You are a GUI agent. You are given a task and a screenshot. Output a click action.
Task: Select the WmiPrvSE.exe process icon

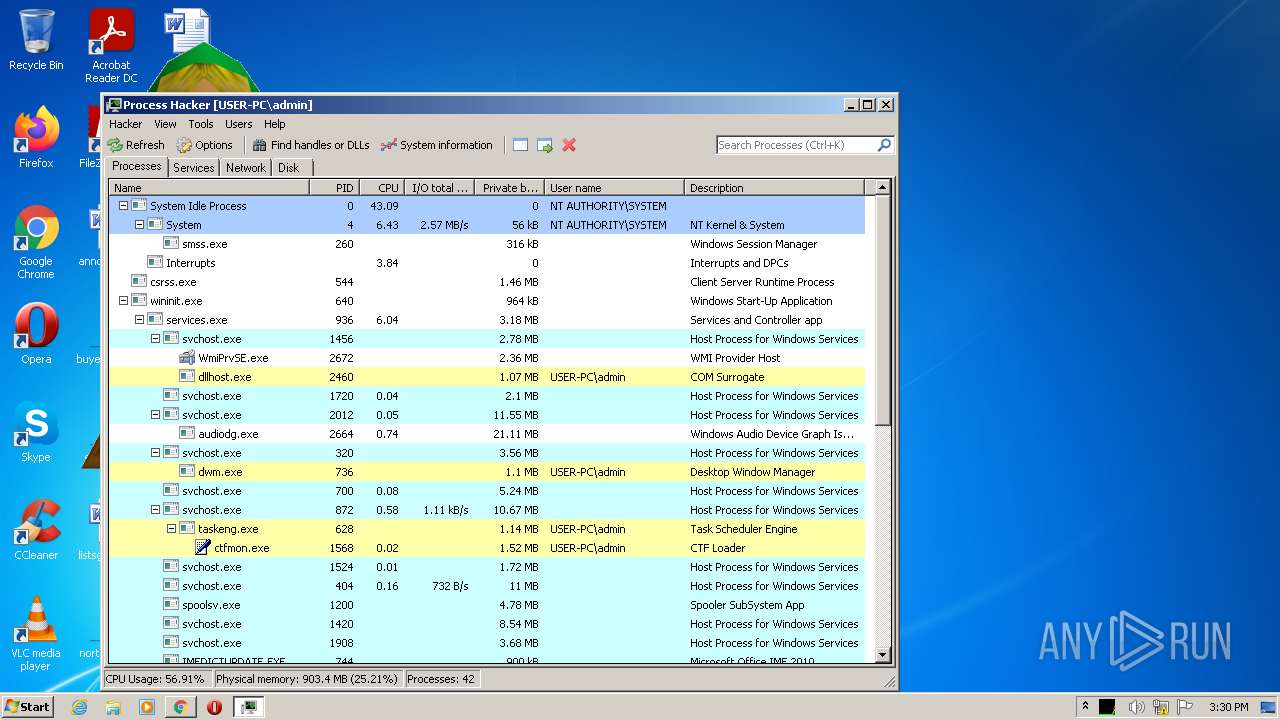187,358
